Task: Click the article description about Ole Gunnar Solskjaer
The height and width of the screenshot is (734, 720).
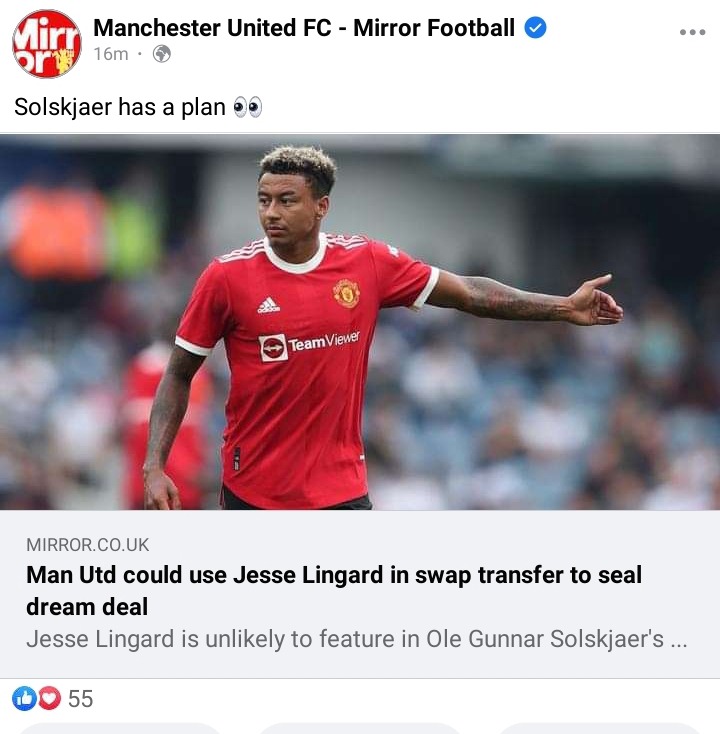Action: 357,639
